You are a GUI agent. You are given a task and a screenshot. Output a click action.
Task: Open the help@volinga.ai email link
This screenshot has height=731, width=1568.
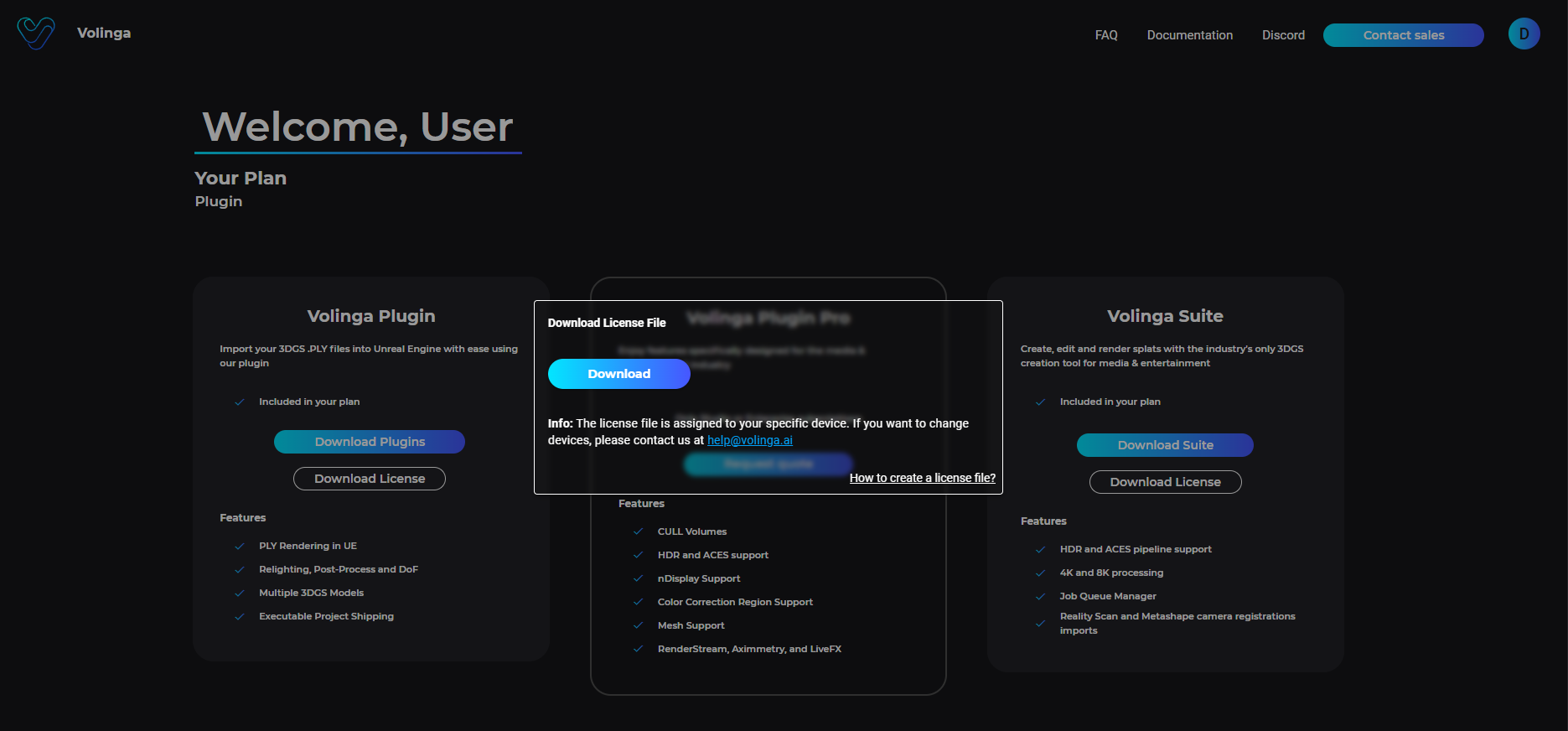point(749,440)
